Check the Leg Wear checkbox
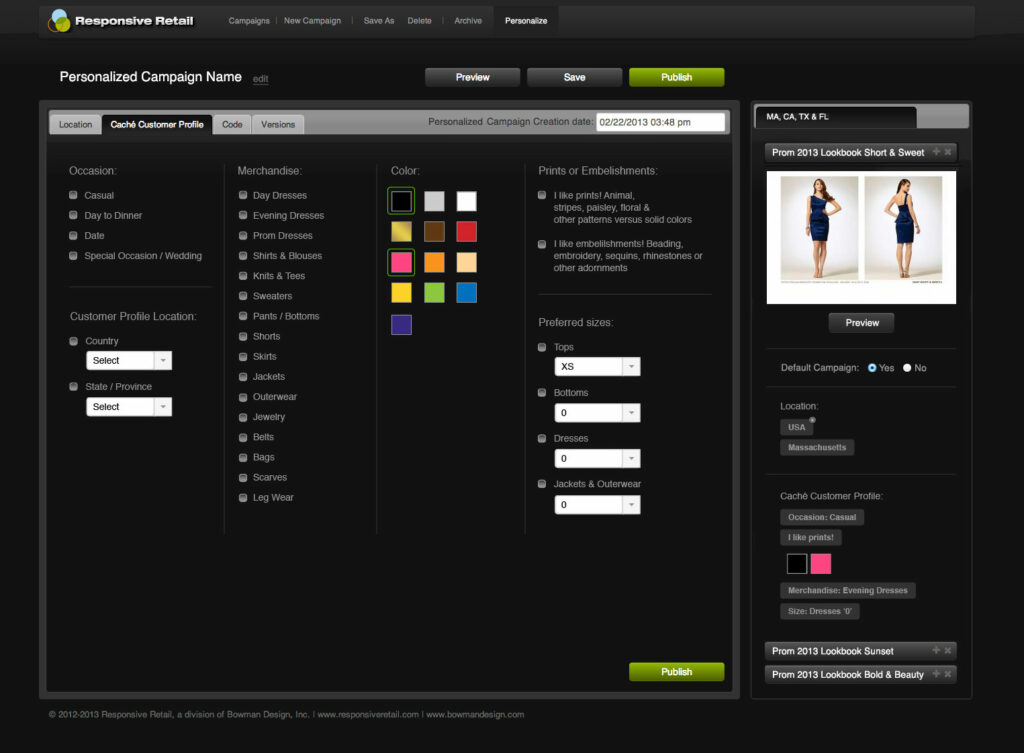The height and width of the screenshot is (753, 1024). click(x=243, y=497)
